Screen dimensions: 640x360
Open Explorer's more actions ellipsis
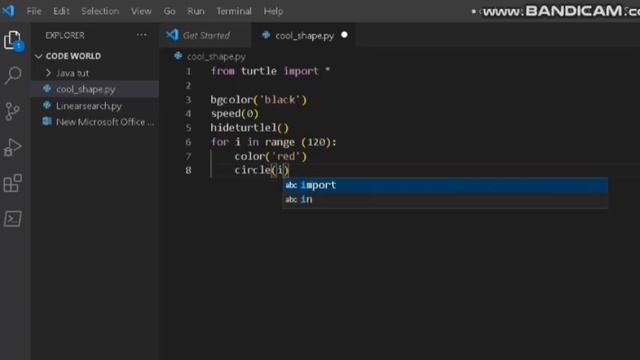[142, 35]
